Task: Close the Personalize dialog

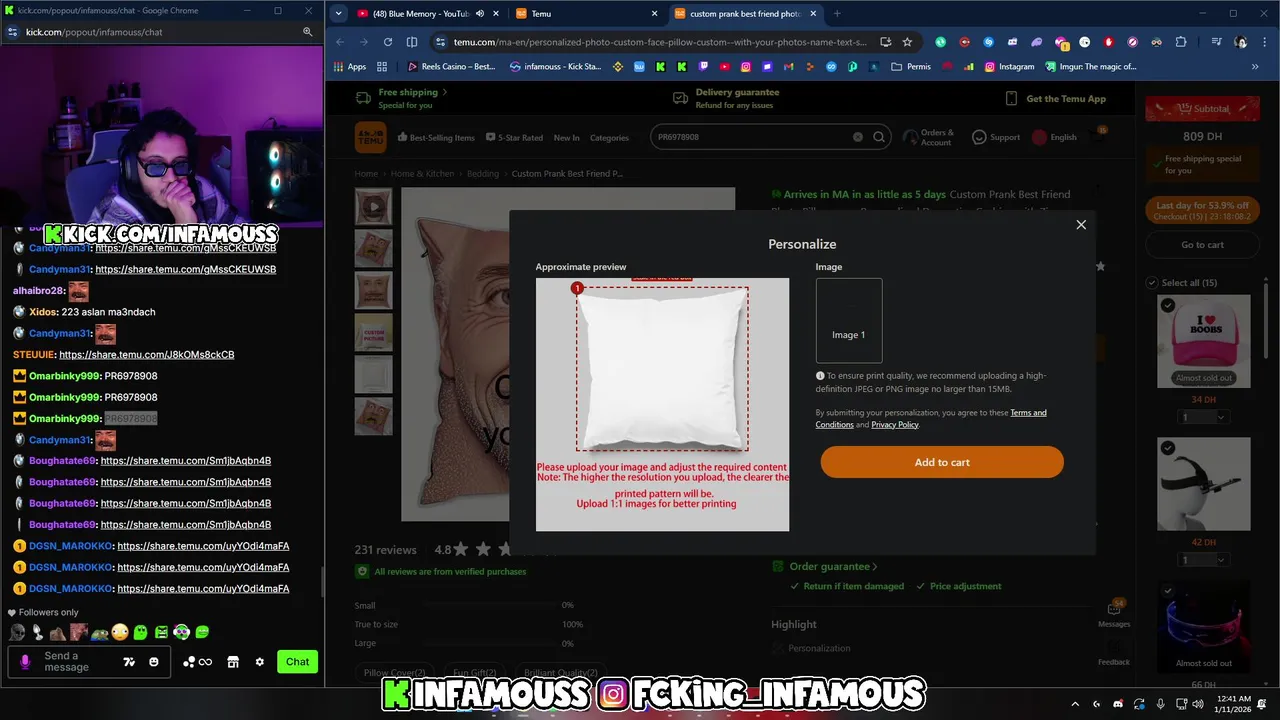Action: pos(1081,225)
